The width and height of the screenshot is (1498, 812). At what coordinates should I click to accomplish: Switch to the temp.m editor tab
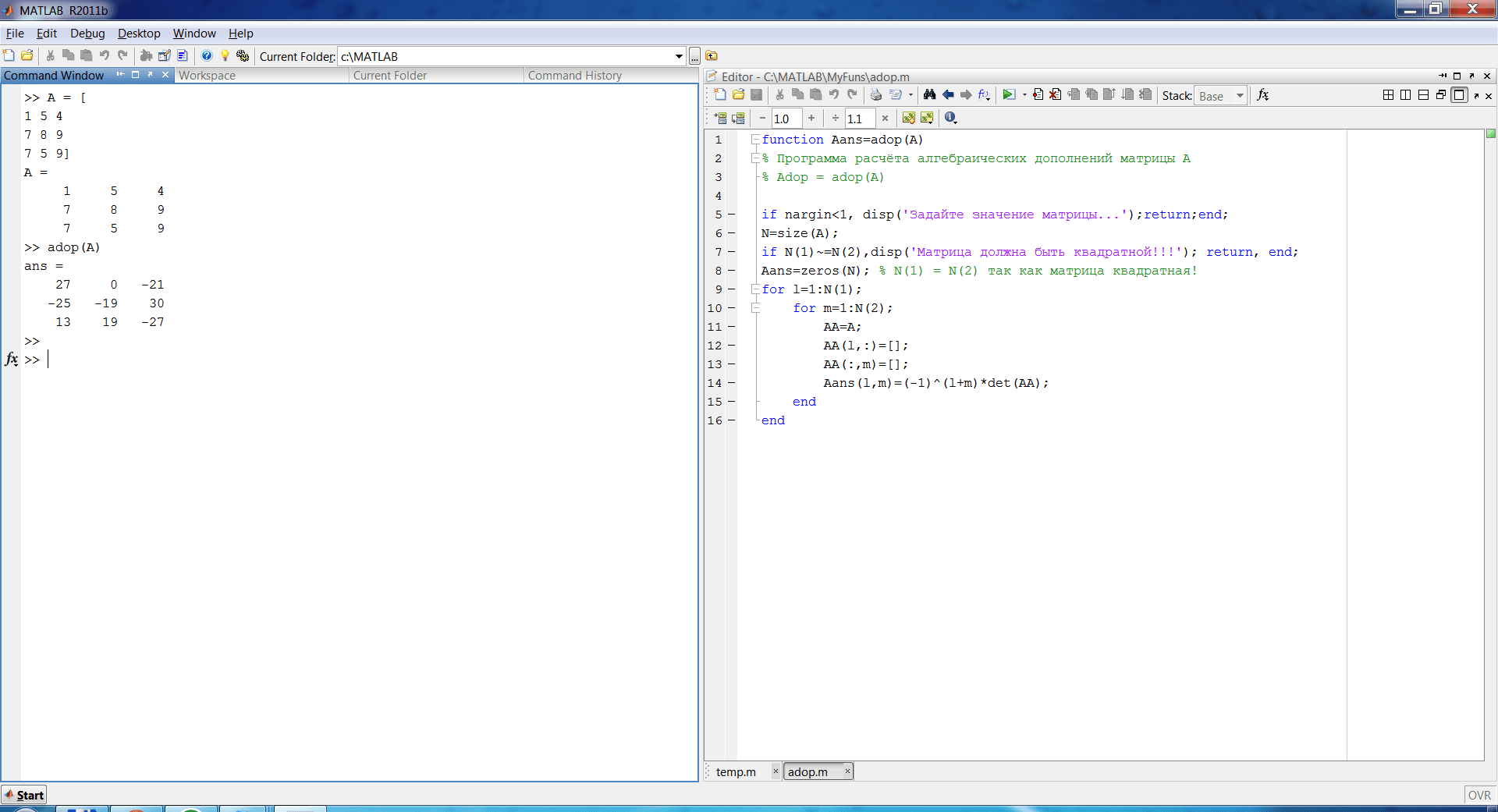coord(735,771)
